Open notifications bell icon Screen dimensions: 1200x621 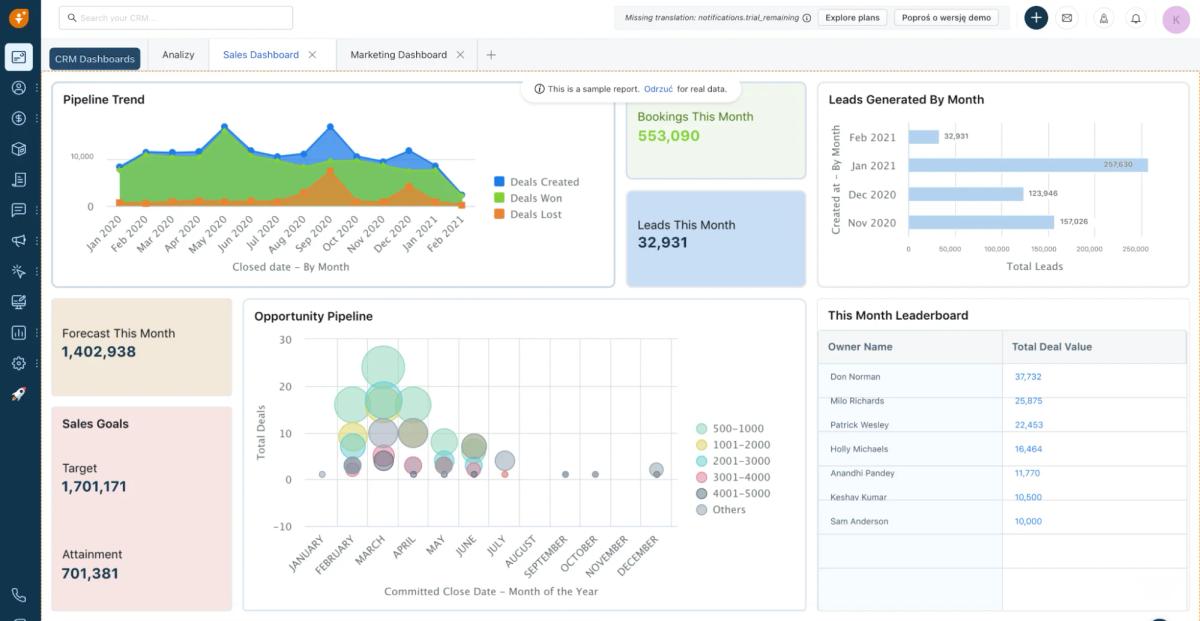[x=1136, y=18]
